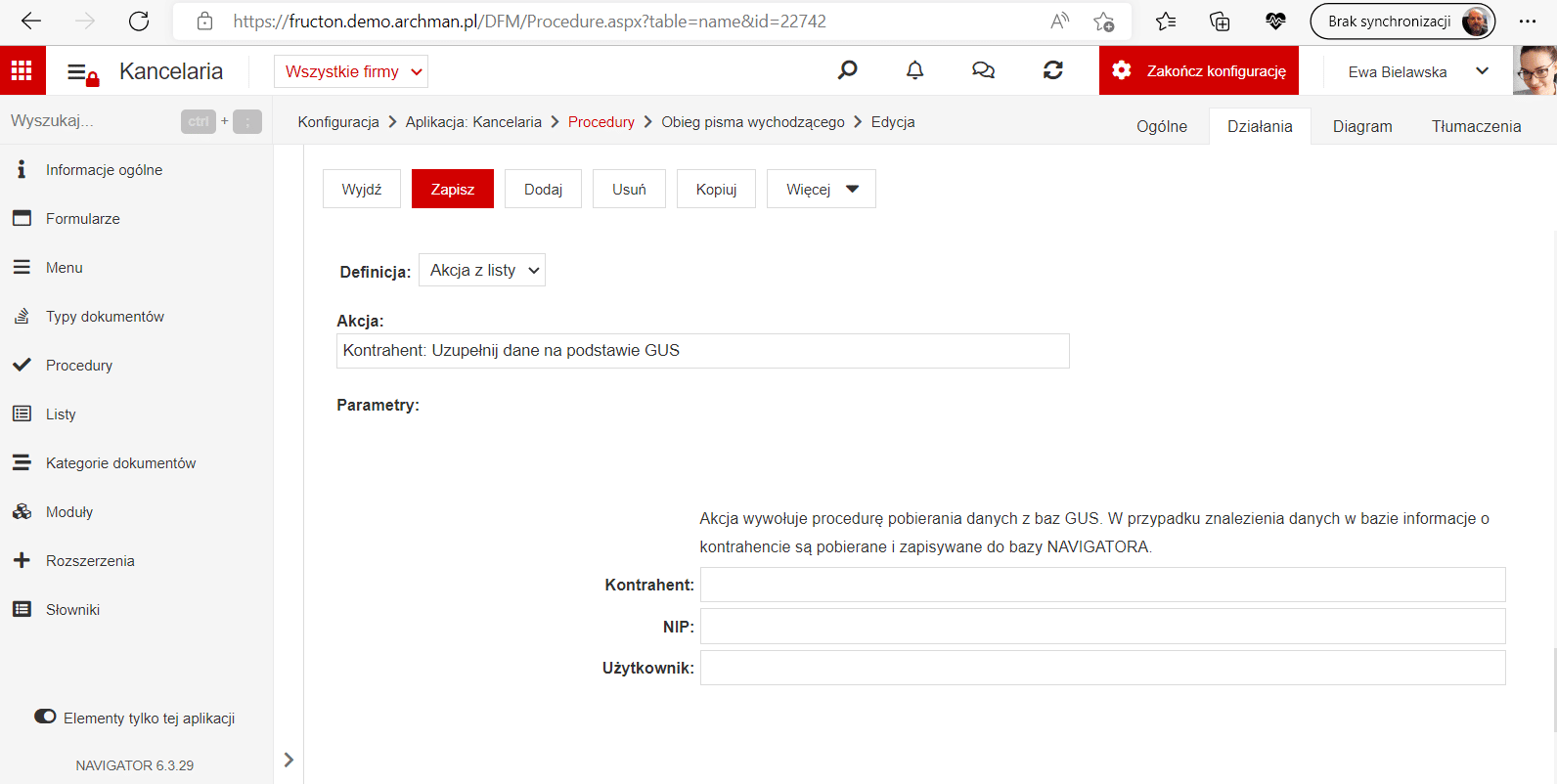
Task: Click the refresh sync arrows icon
Action: pos(1053,70)
